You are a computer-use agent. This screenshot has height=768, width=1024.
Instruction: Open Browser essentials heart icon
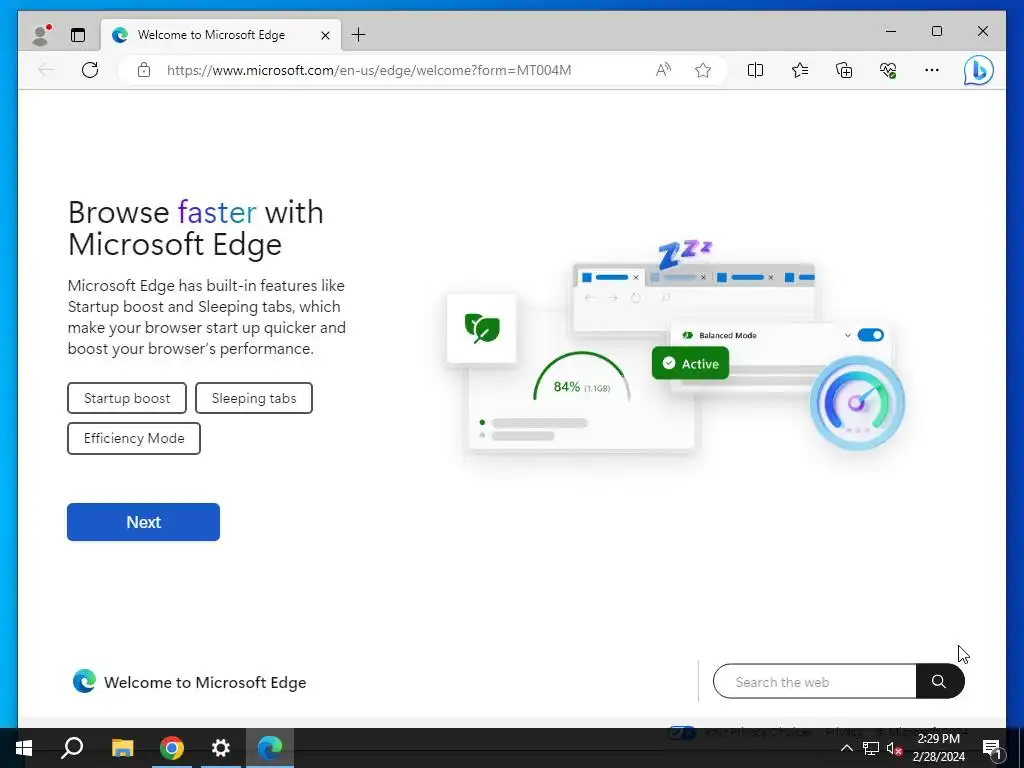(x=888, y=70)
